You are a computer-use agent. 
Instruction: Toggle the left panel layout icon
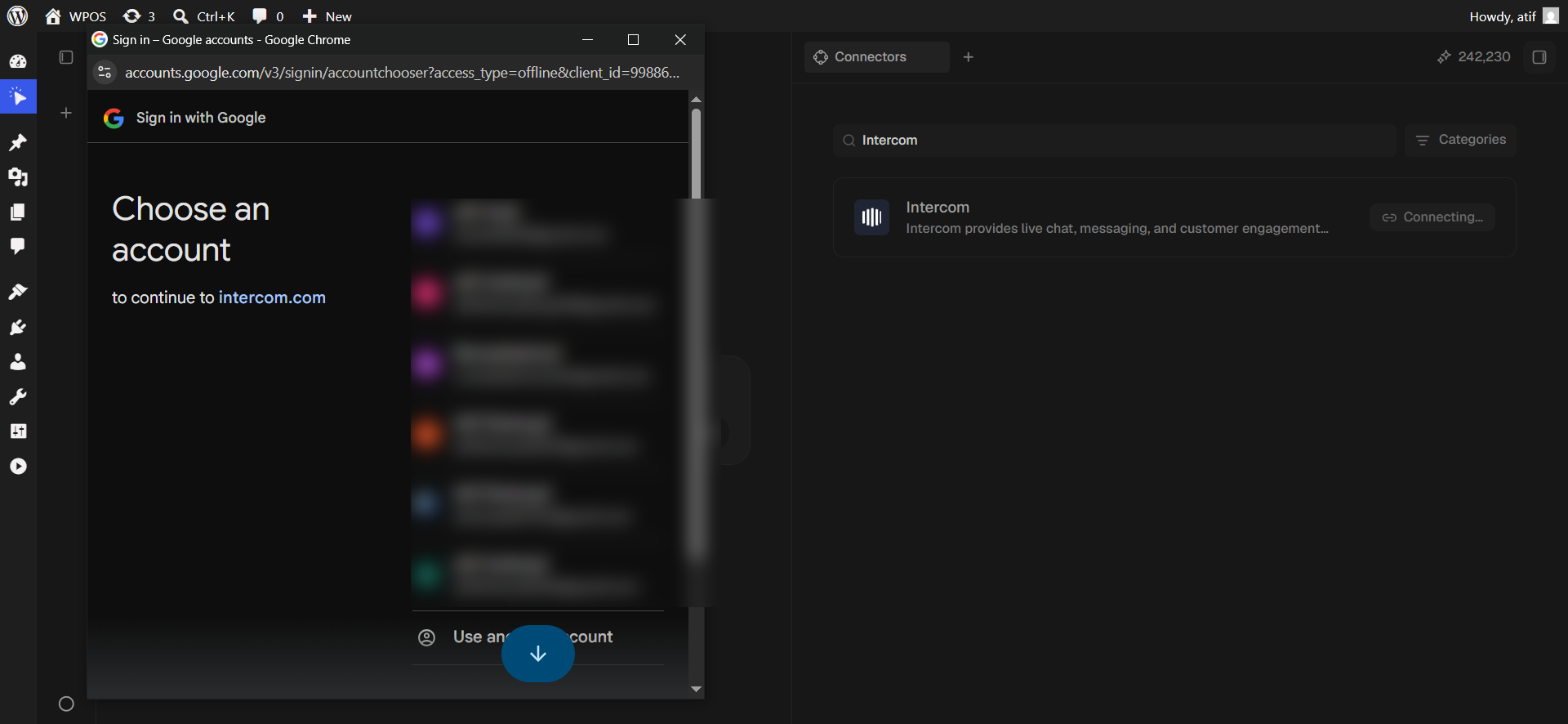(66, 57)
